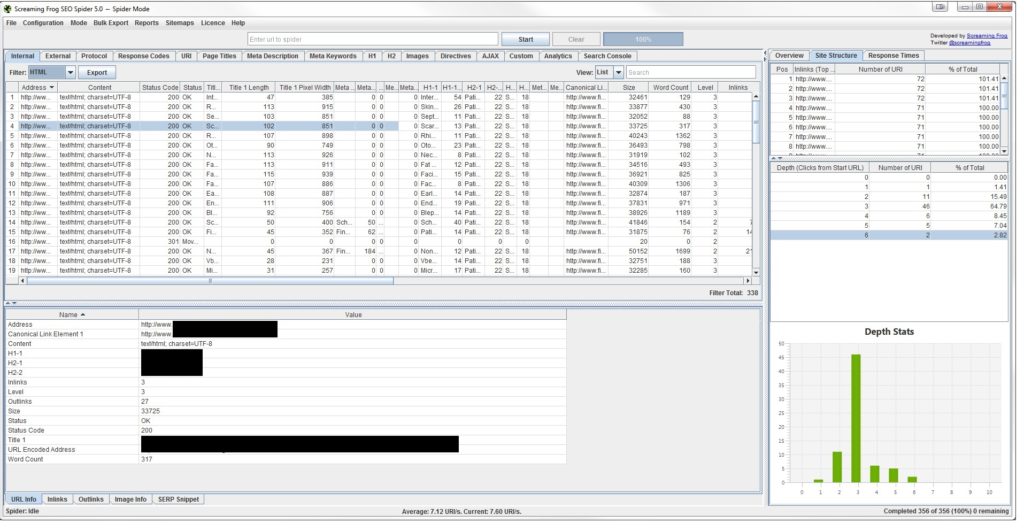The image size is (1024, 531).
Task: Open the Configuration menu
Action: 43,23
